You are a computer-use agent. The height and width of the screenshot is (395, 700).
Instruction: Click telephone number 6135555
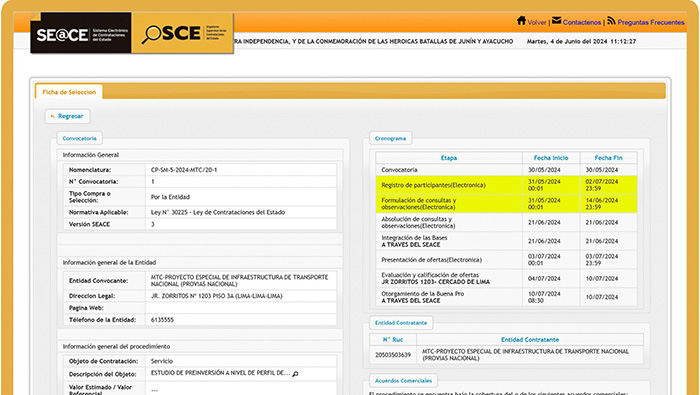click(x=162, y=320)
